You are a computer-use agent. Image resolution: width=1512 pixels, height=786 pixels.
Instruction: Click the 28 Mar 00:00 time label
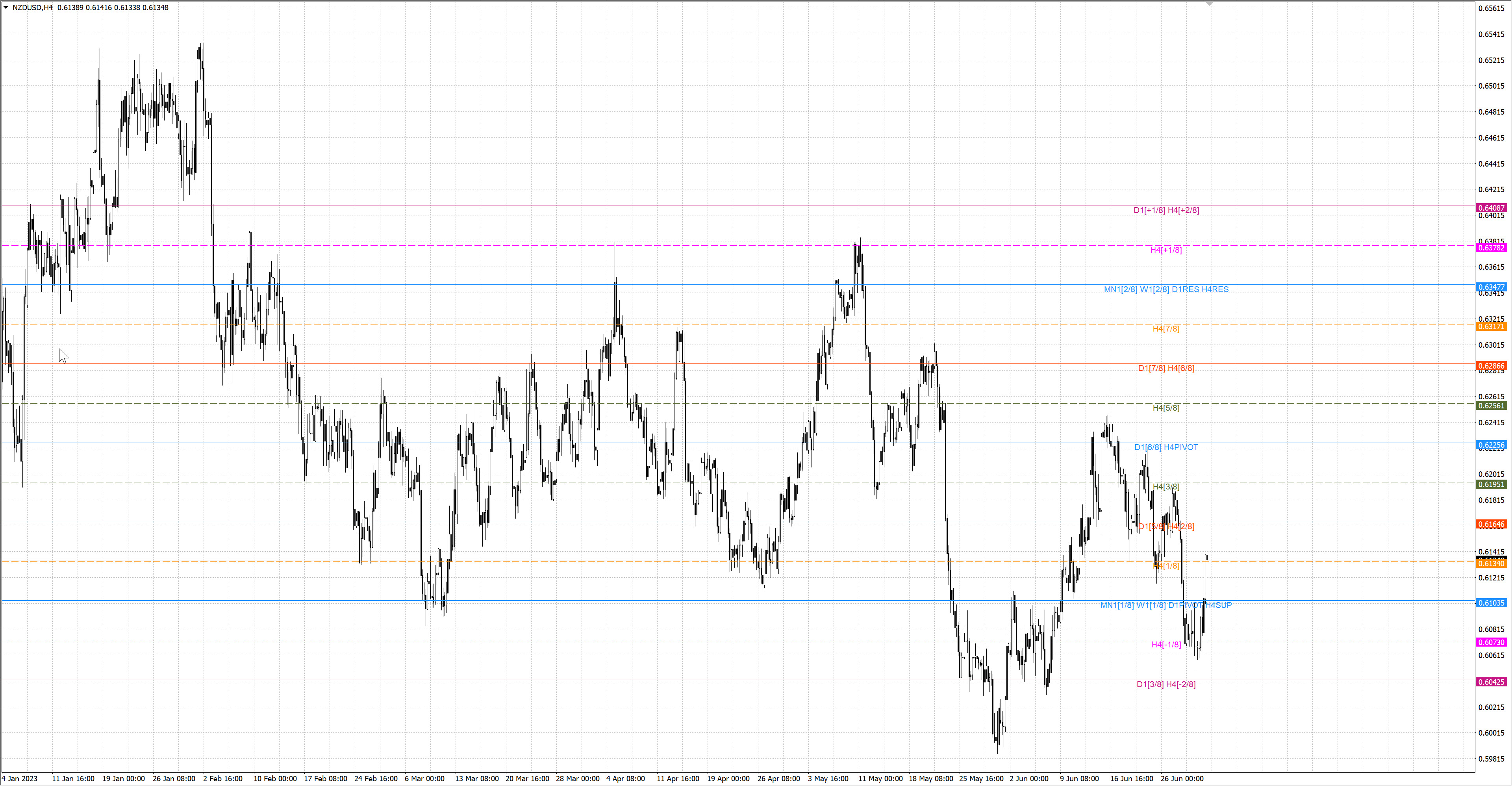click(578, 779)
